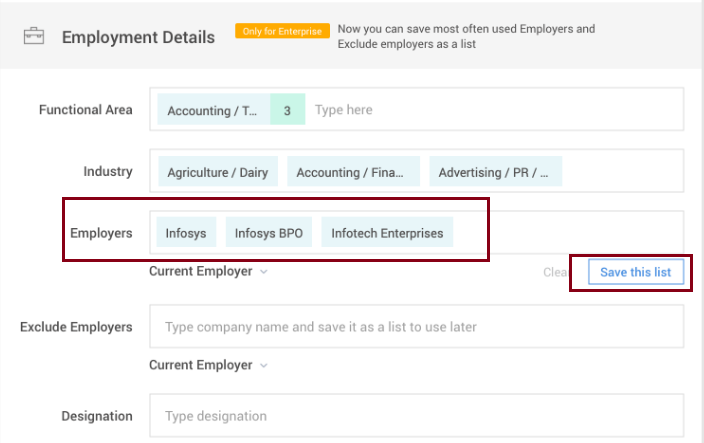Select the Advertising / PR industry tag
The height and width of the screenshot is (443, 704).
point(496,172)
